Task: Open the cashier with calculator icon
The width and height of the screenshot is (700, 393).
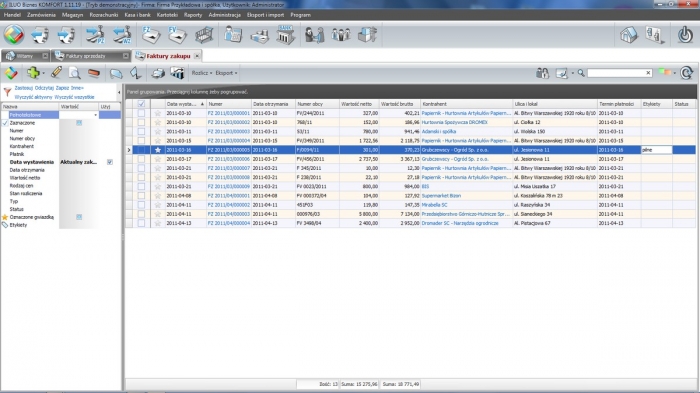Action: click(233, 35)
